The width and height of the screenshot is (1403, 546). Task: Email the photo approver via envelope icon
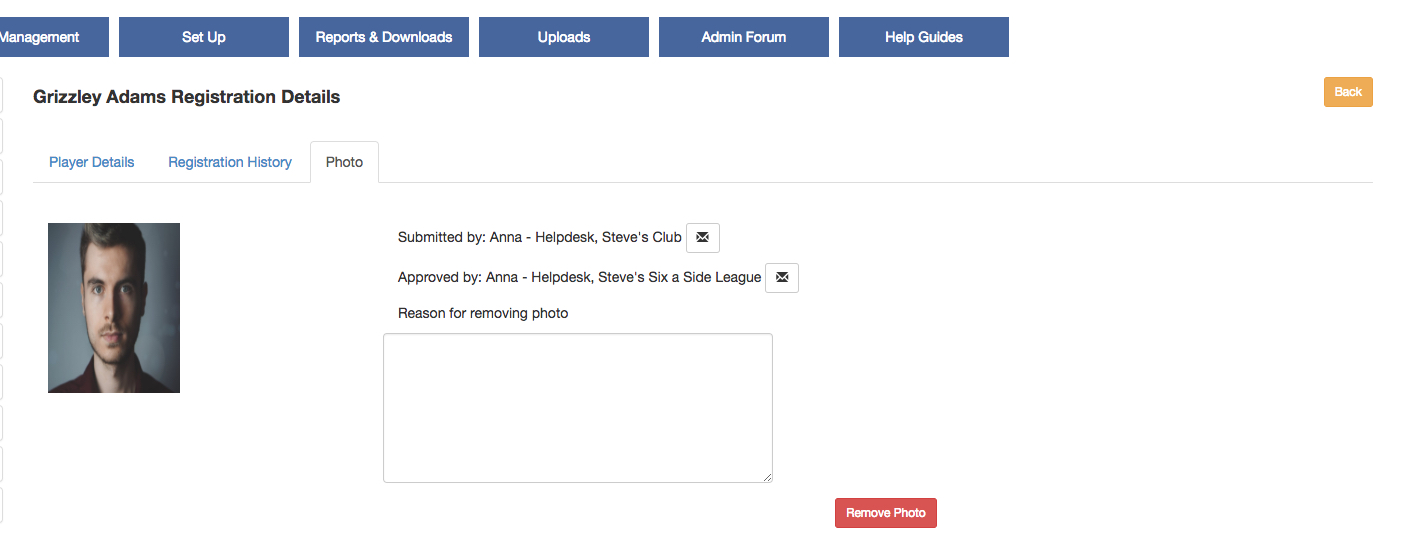coord(782,277)
